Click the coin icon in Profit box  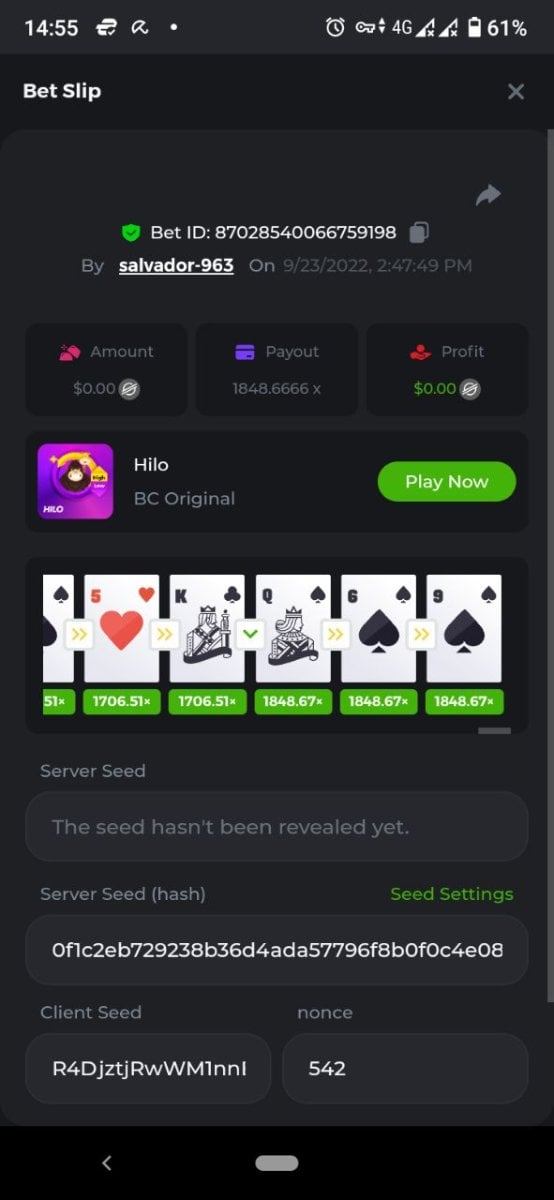click(x=470, y=389)
